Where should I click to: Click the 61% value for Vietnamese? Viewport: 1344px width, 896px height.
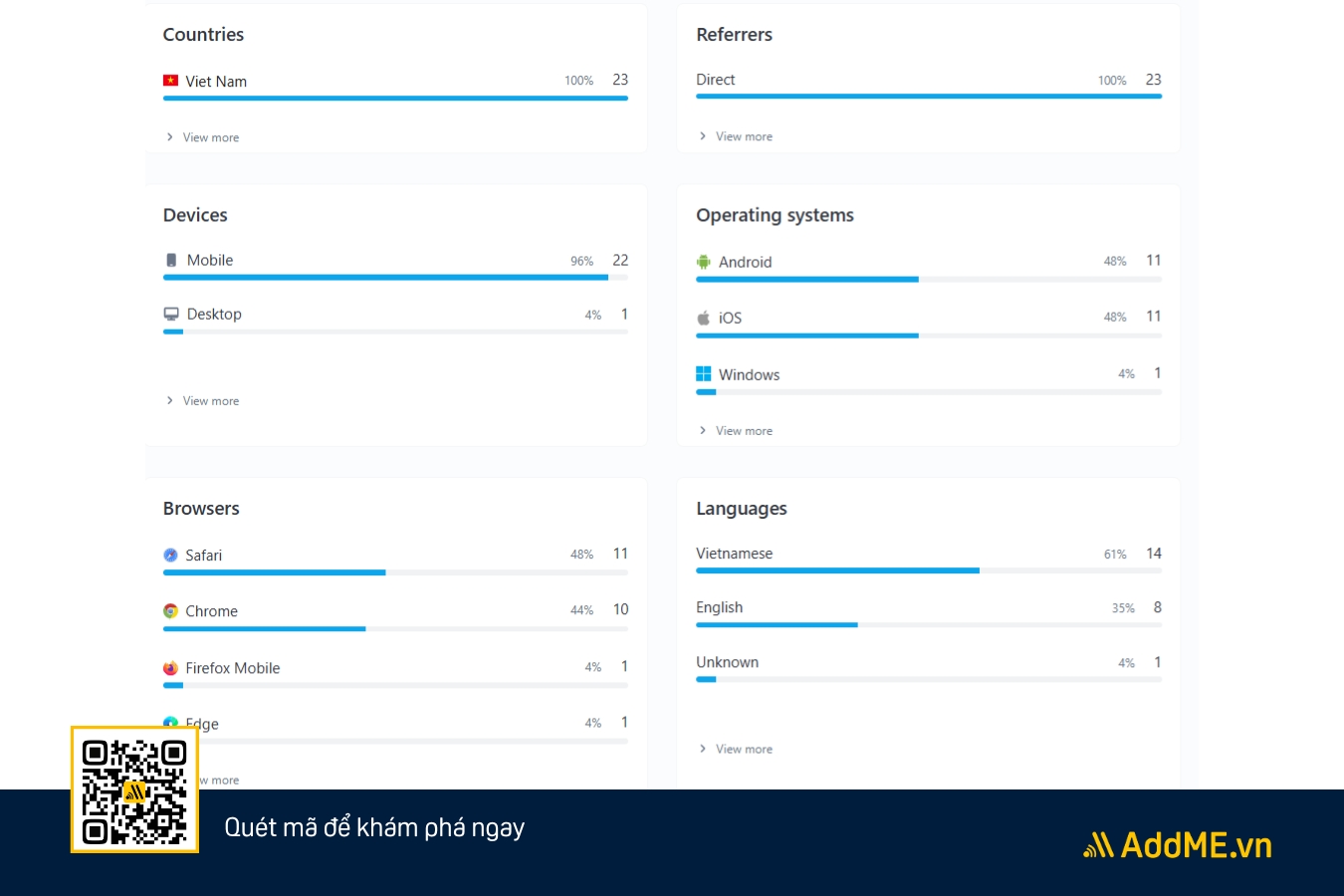1115,555
